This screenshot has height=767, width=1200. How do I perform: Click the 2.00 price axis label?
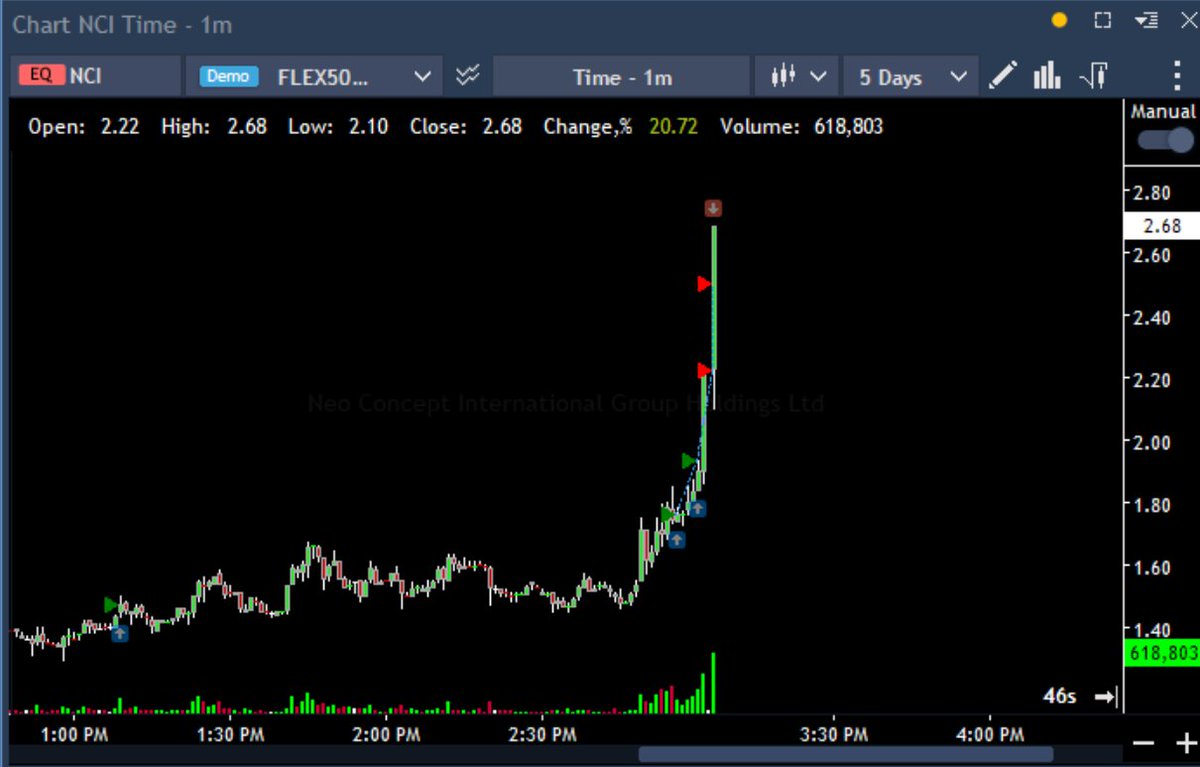click(1152, 442)
